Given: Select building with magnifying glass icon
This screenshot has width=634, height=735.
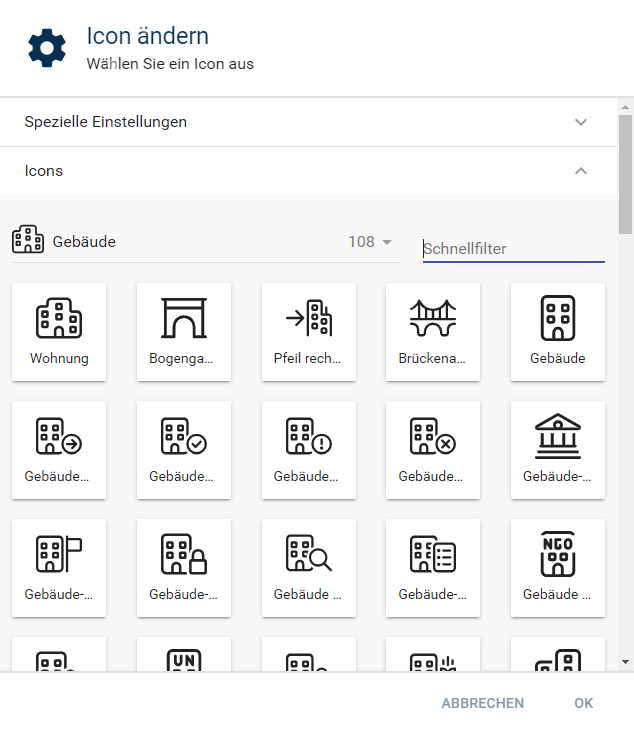Looking at the screenshot, I should click(x=308, y=567).
